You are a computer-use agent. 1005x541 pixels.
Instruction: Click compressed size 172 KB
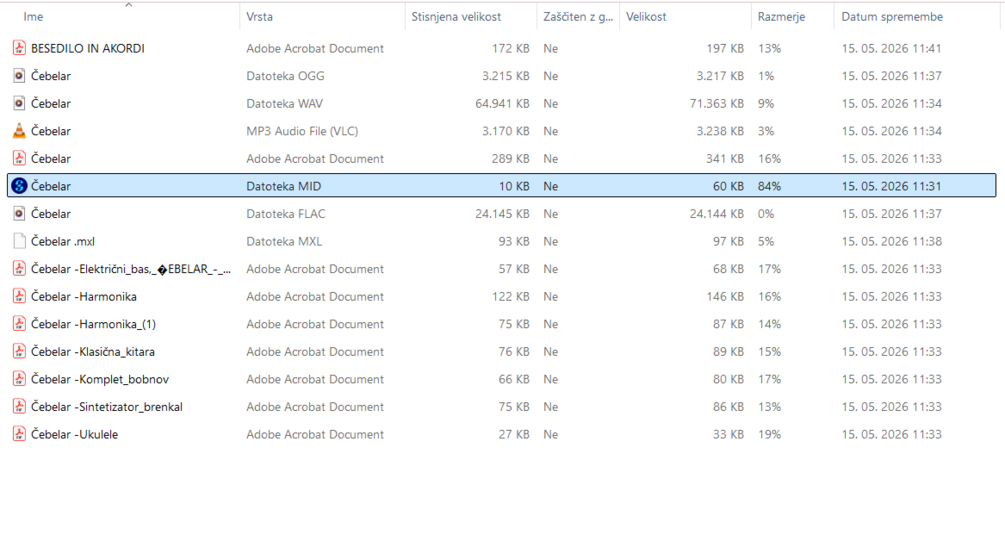[x=511, y=48]
